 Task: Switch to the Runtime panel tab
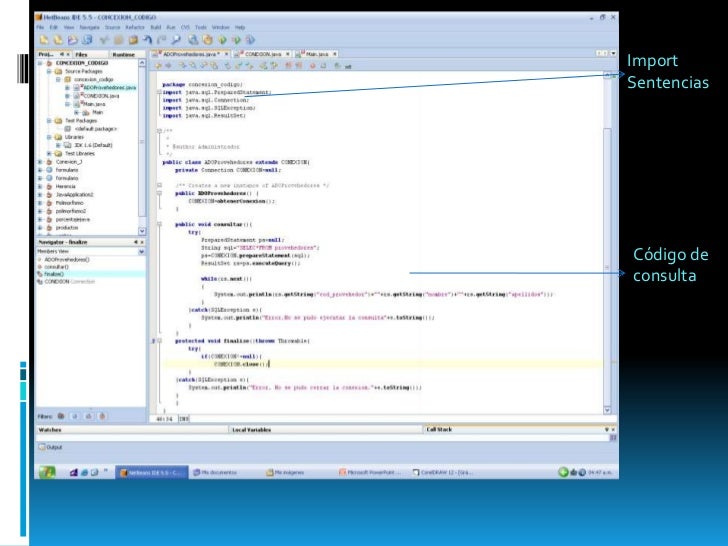[124, 52]
